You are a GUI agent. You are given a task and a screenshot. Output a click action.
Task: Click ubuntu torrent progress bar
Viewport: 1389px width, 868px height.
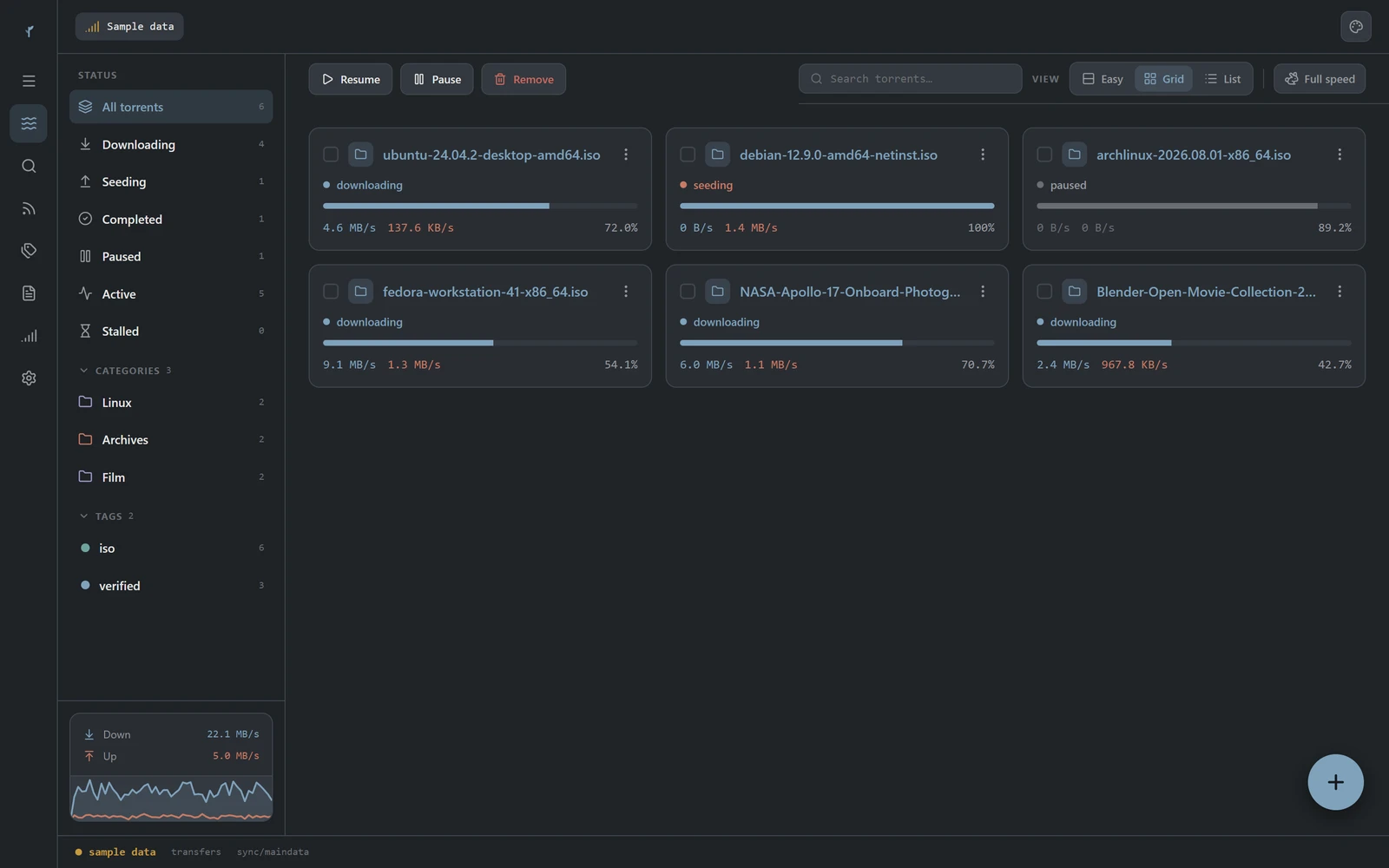(480, 206)
